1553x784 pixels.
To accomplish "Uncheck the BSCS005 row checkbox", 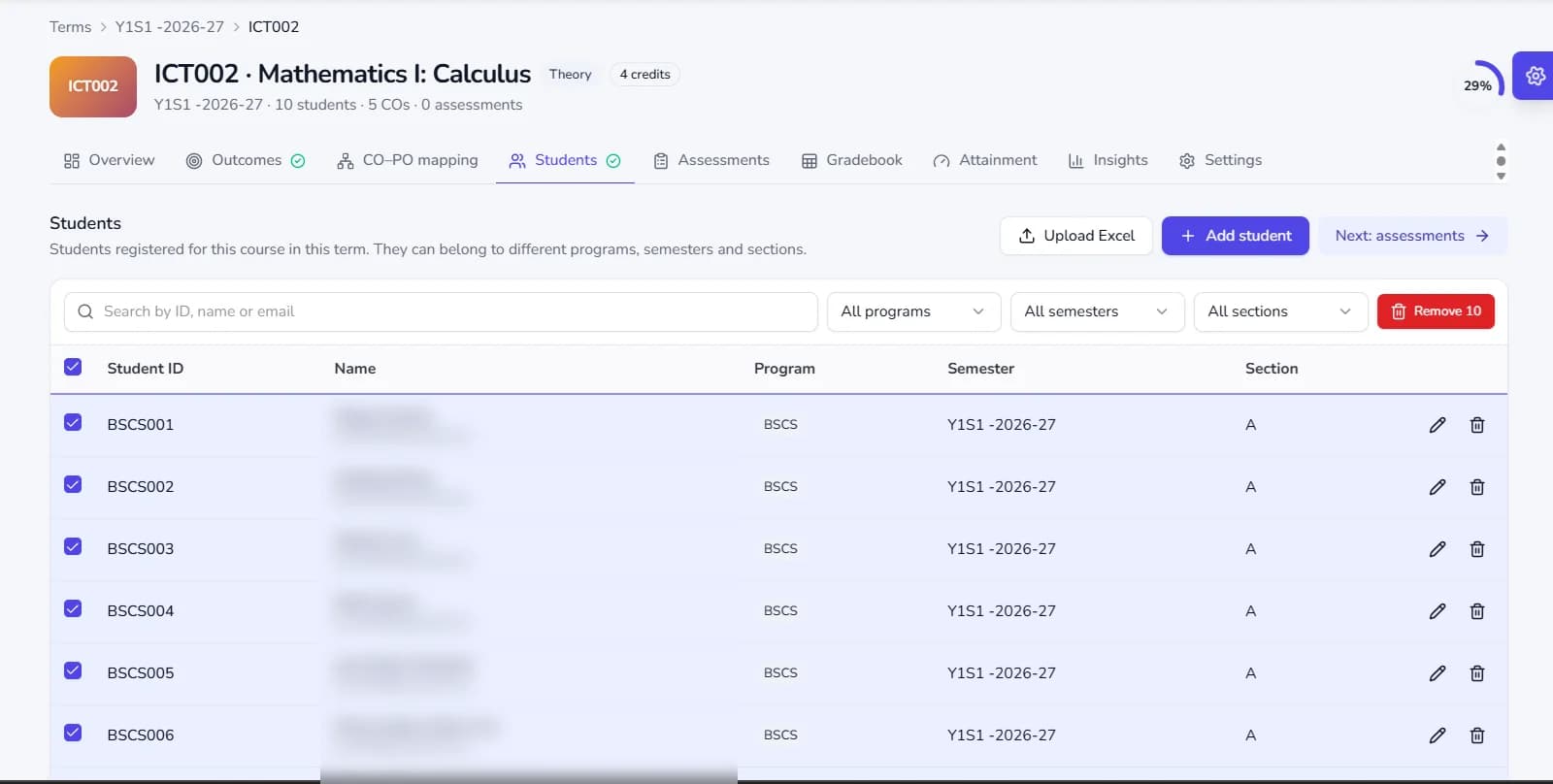I will (73, 670).
